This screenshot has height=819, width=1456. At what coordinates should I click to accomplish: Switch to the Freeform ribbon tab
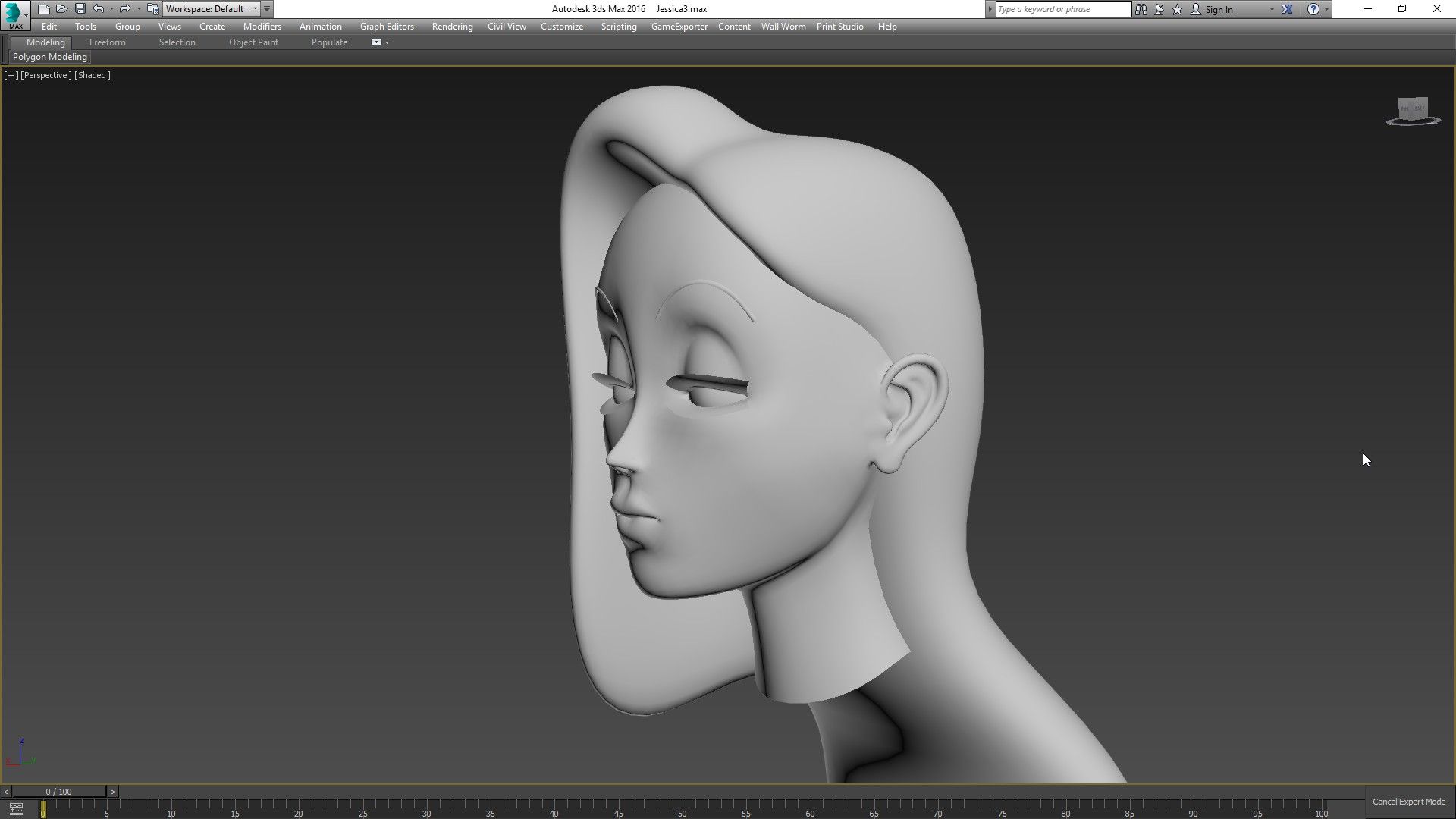pyautogui.click(x=107, y=42)
